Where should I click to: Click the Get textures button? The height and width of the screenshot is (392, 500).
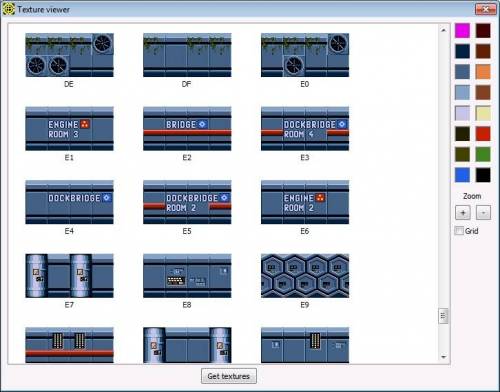[229, 376]
